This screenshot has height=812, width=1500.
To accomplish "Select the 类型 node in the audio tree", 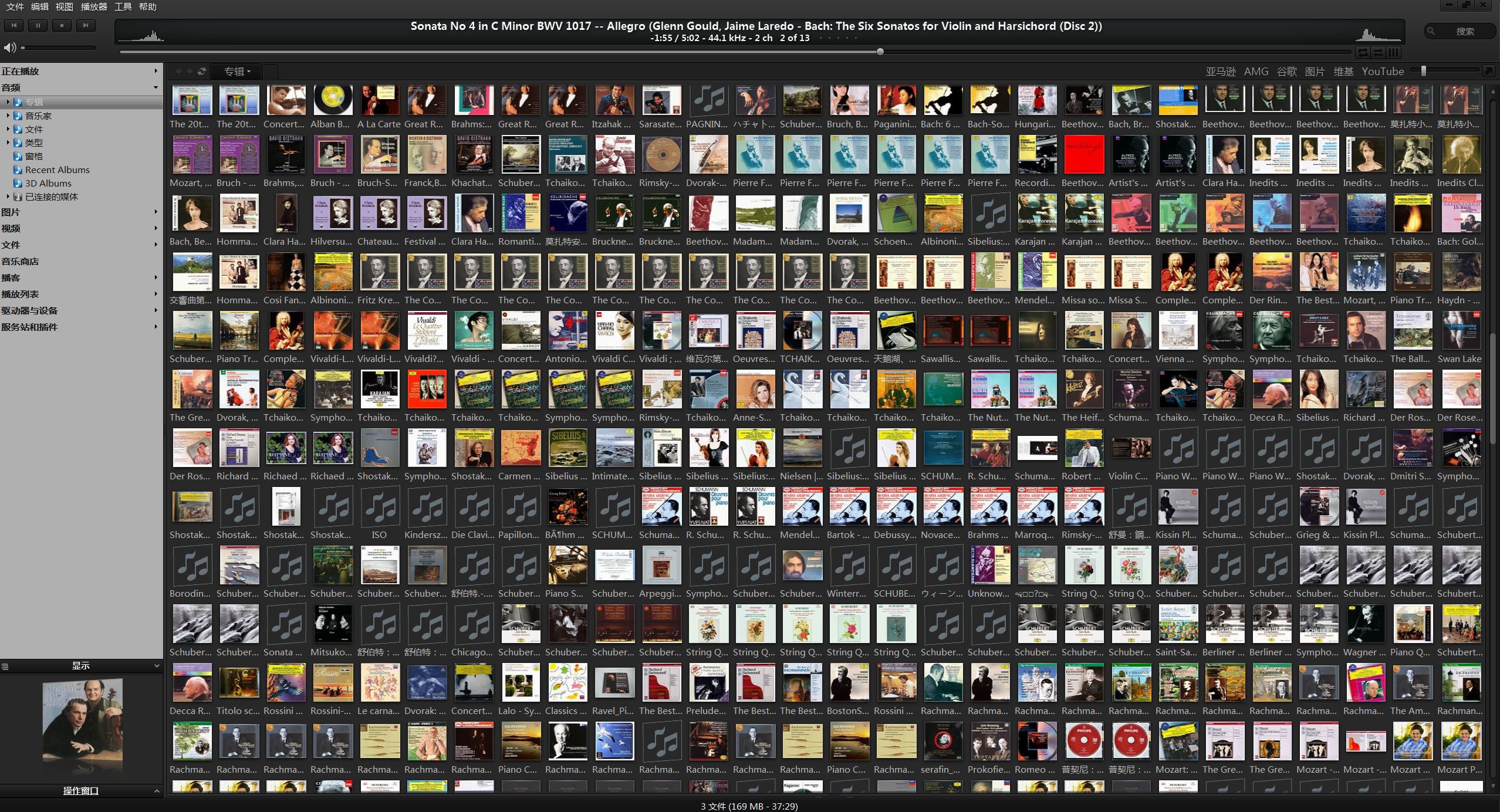I will [x=34, y=143].
